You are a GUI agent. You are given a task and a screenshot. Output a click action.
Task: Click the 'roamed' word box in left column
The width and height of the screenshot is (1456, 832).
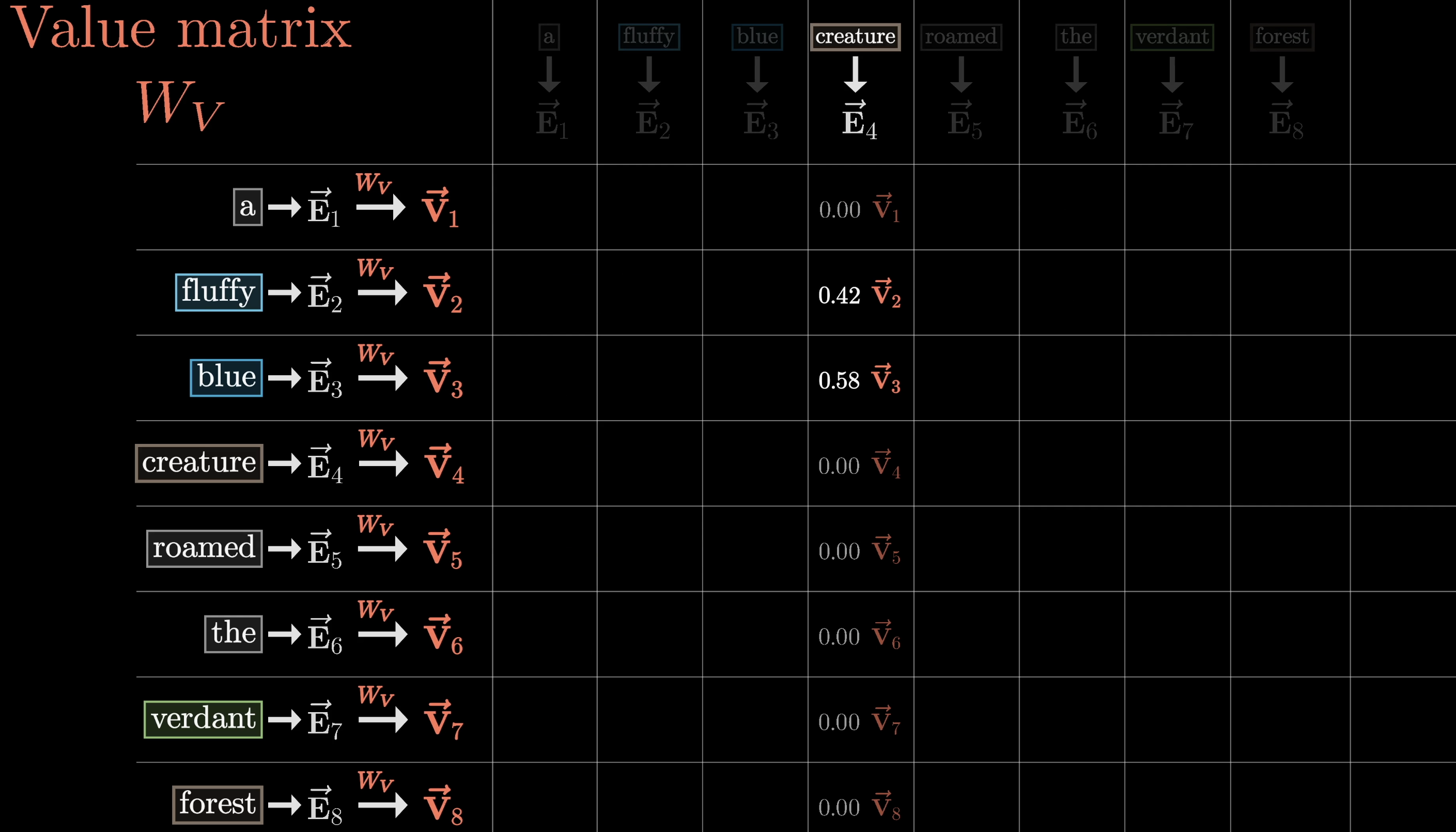point(205,548)
